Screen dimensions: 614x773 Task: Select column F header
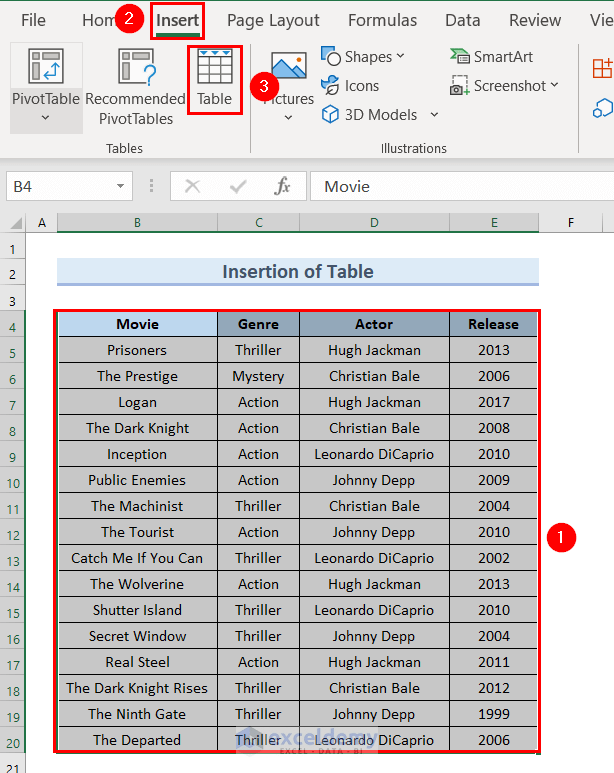[x=571, y=223]
